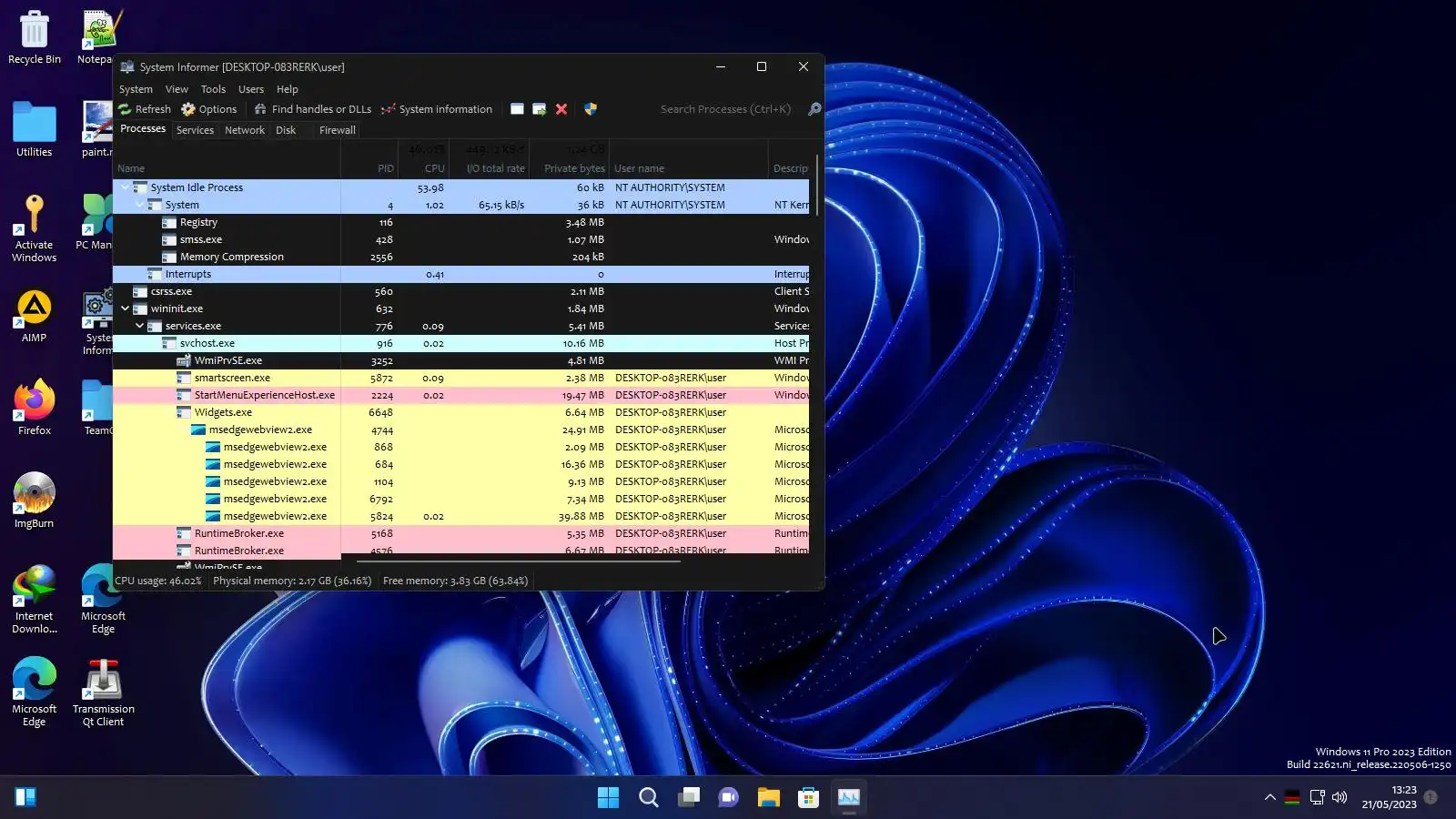
Task: Click the System Informer taskbar icon
Action: (x=849, y=798)
